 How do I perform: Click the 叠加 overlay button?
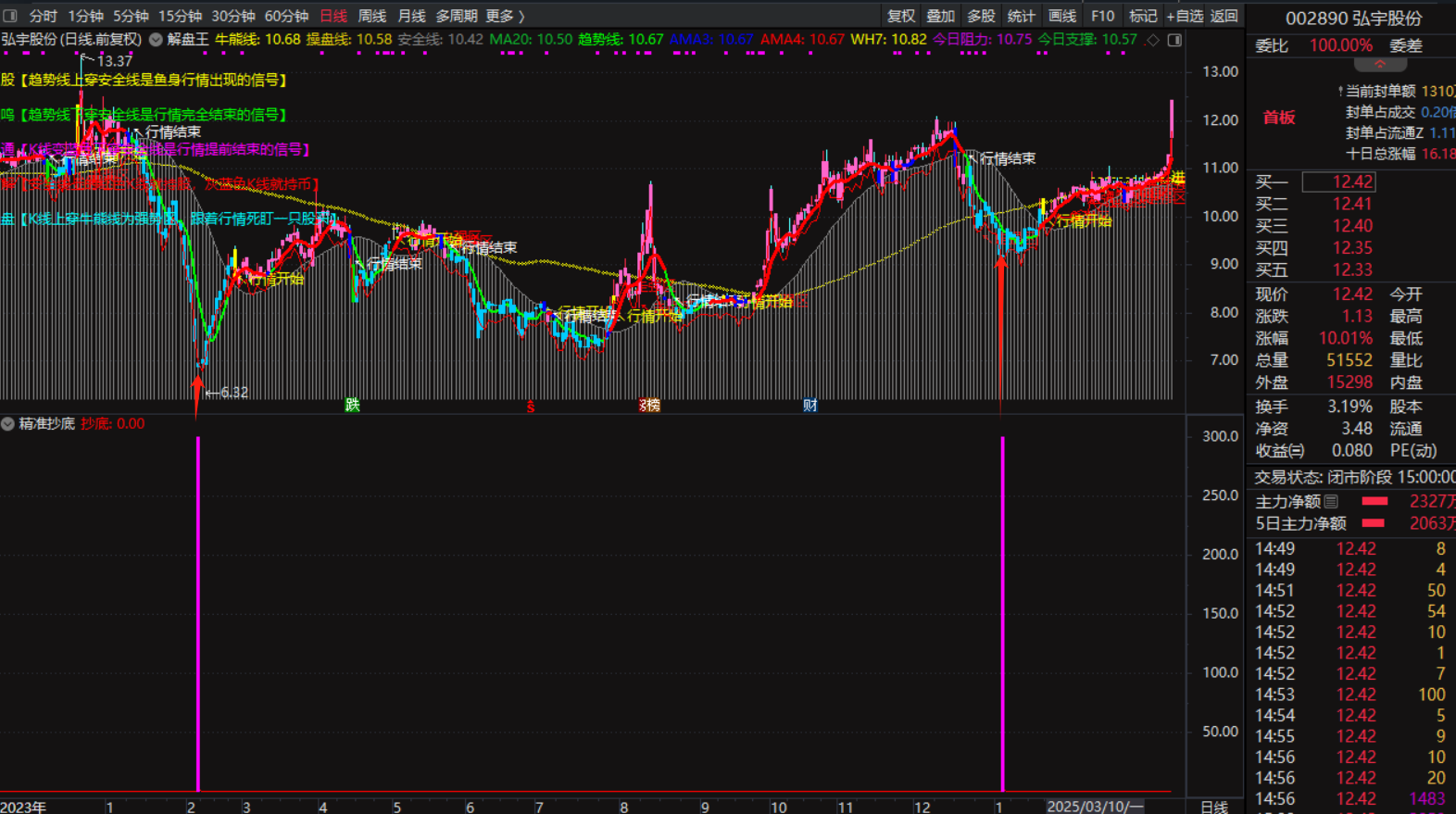pyautogui.click(x=941, y=16)
